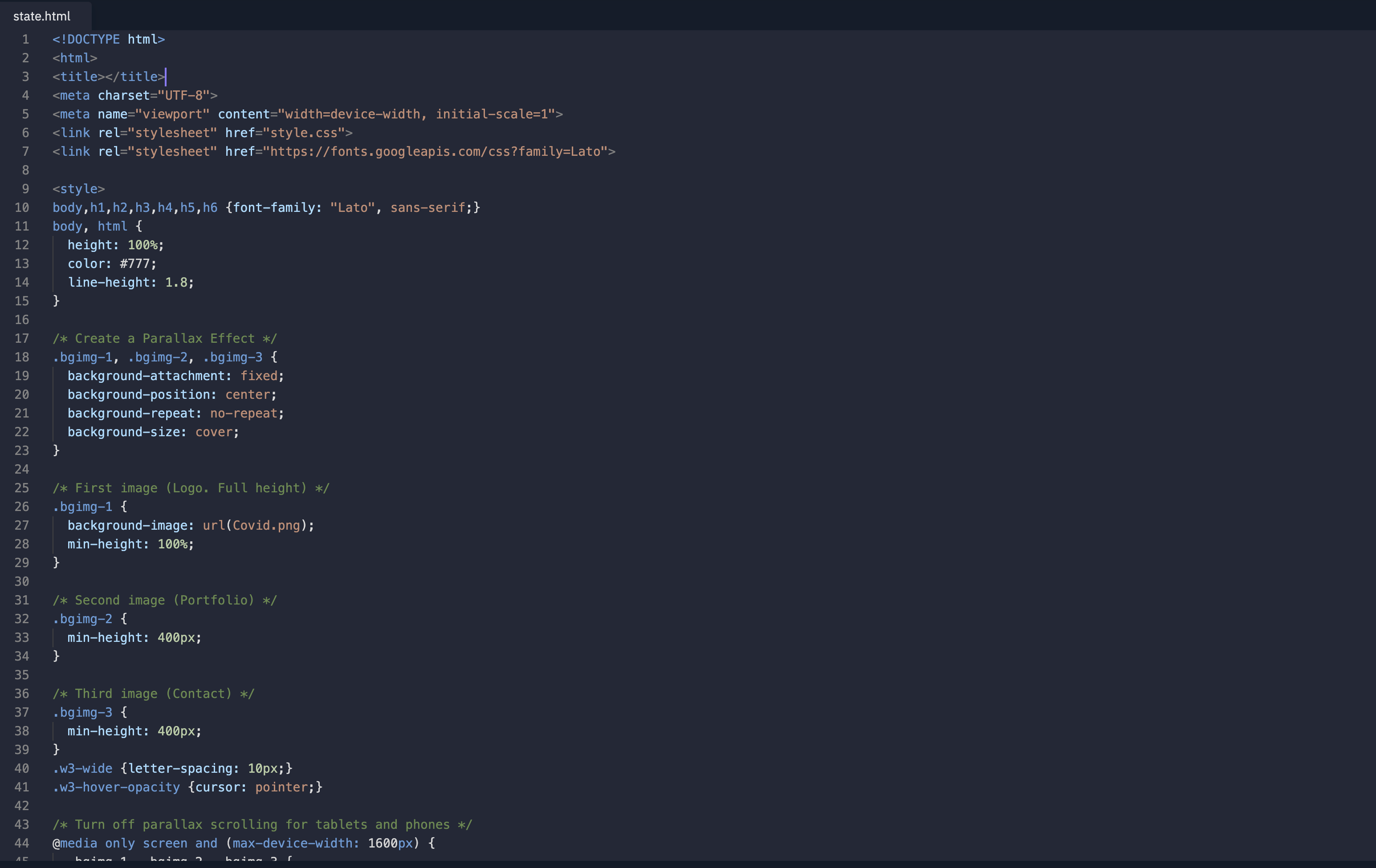1376x868 pixels.
Task: Click line number 44 in the gutter
Action: [22, 843]
